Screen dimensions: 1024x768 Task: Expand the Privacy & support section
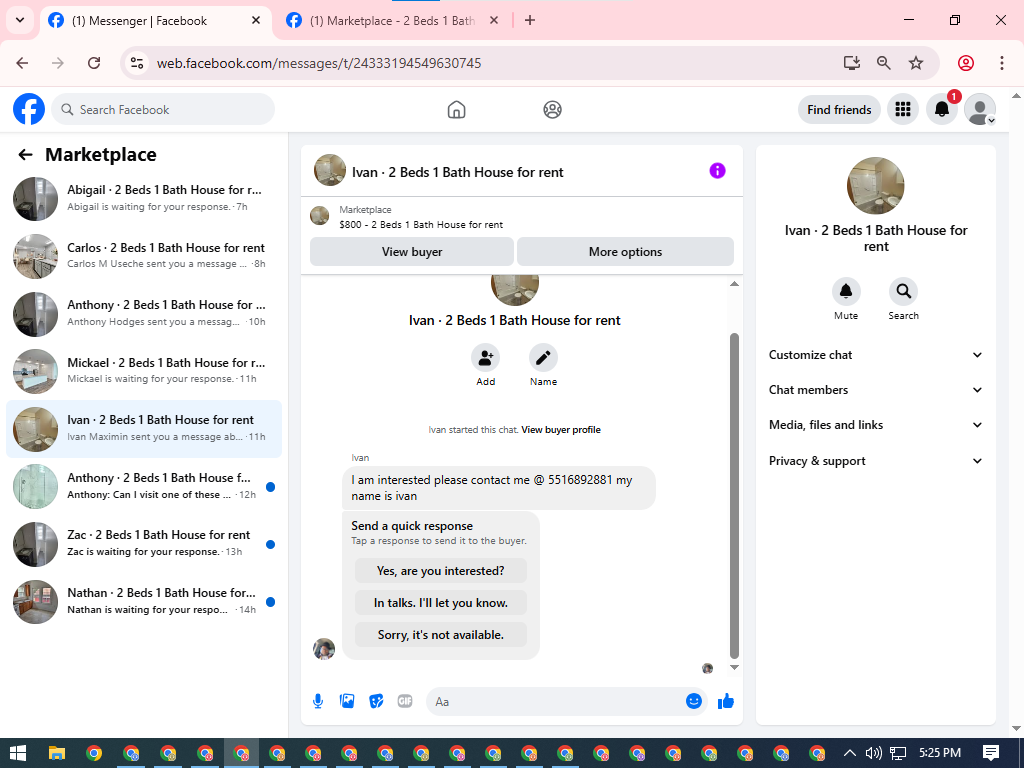pyautogui.click(x=876, y=461)
